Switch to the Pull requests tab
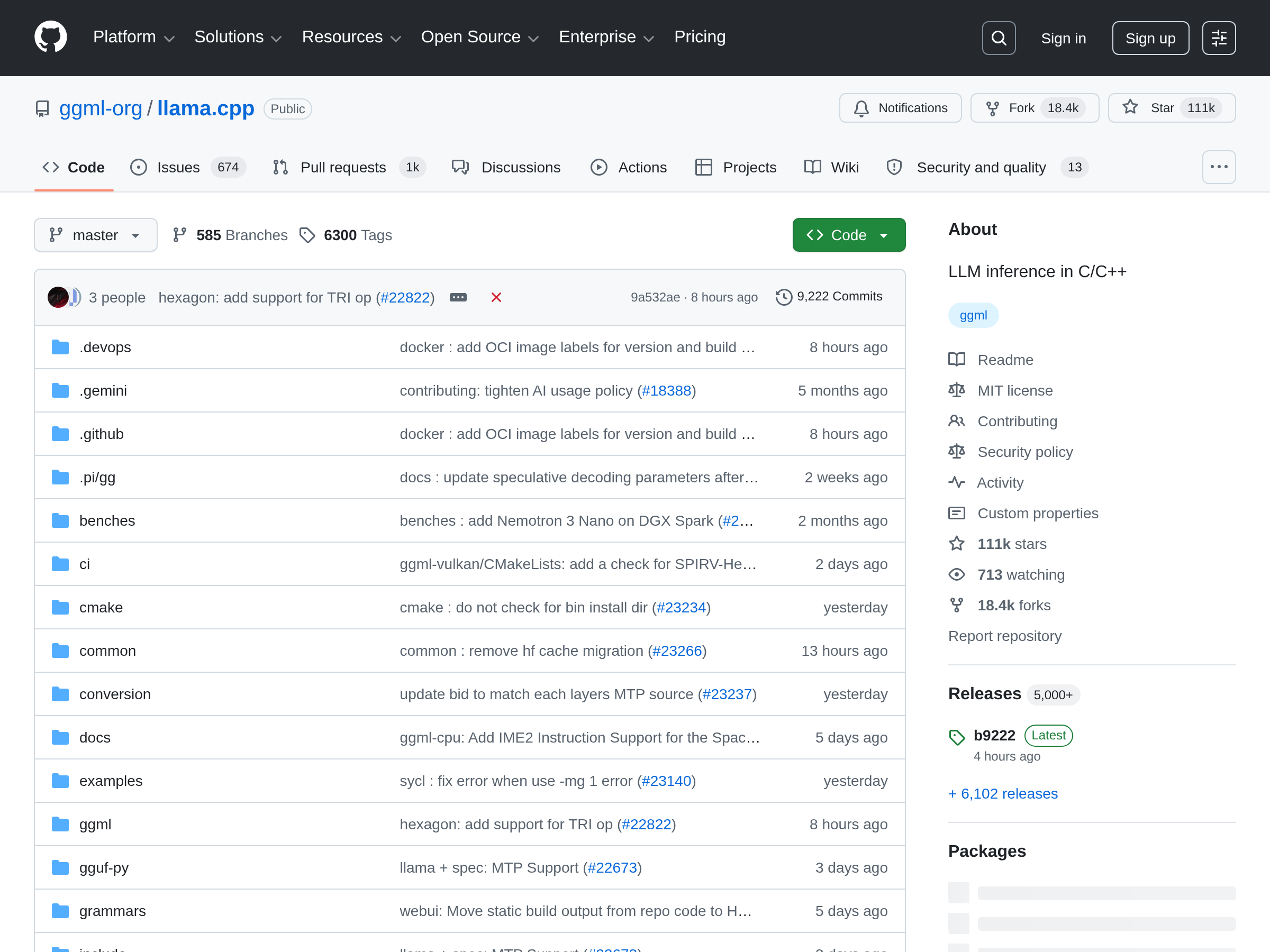Image resolution: width=1270 pixels, height=952 pixels. coord(349,168)
